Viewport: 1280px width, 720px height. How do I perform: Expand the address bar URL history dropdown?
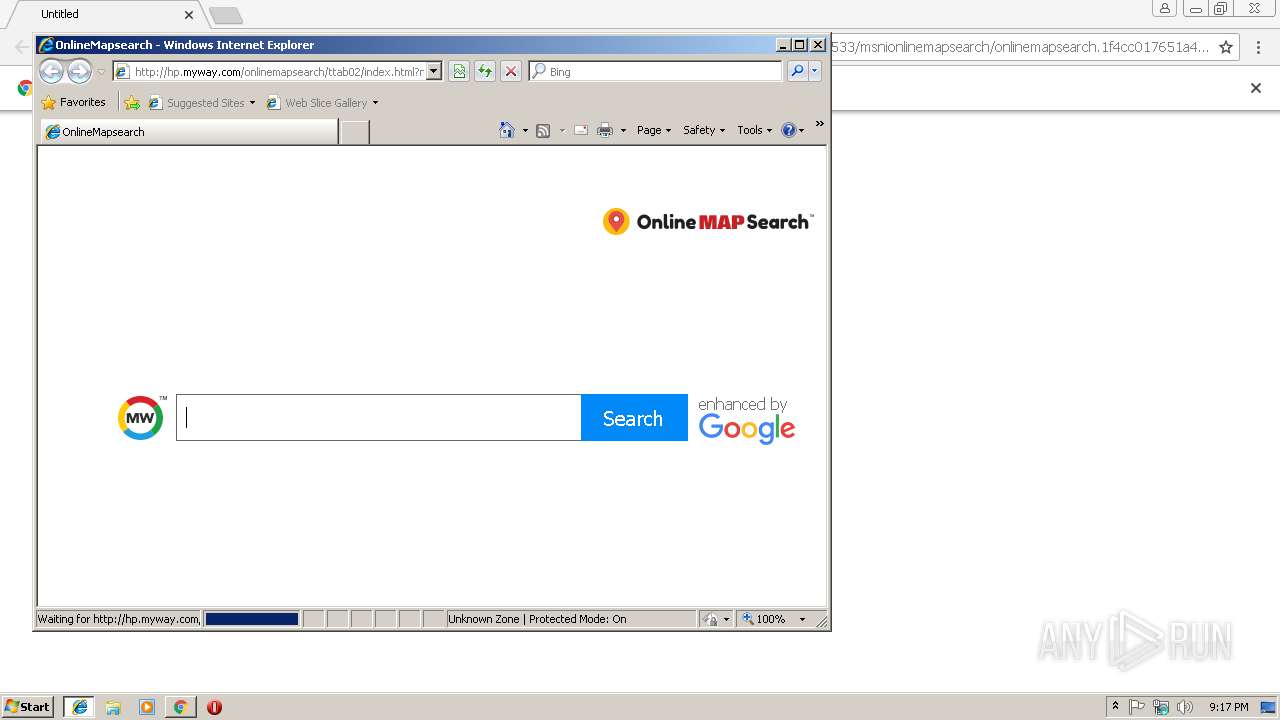click(434, 72)
